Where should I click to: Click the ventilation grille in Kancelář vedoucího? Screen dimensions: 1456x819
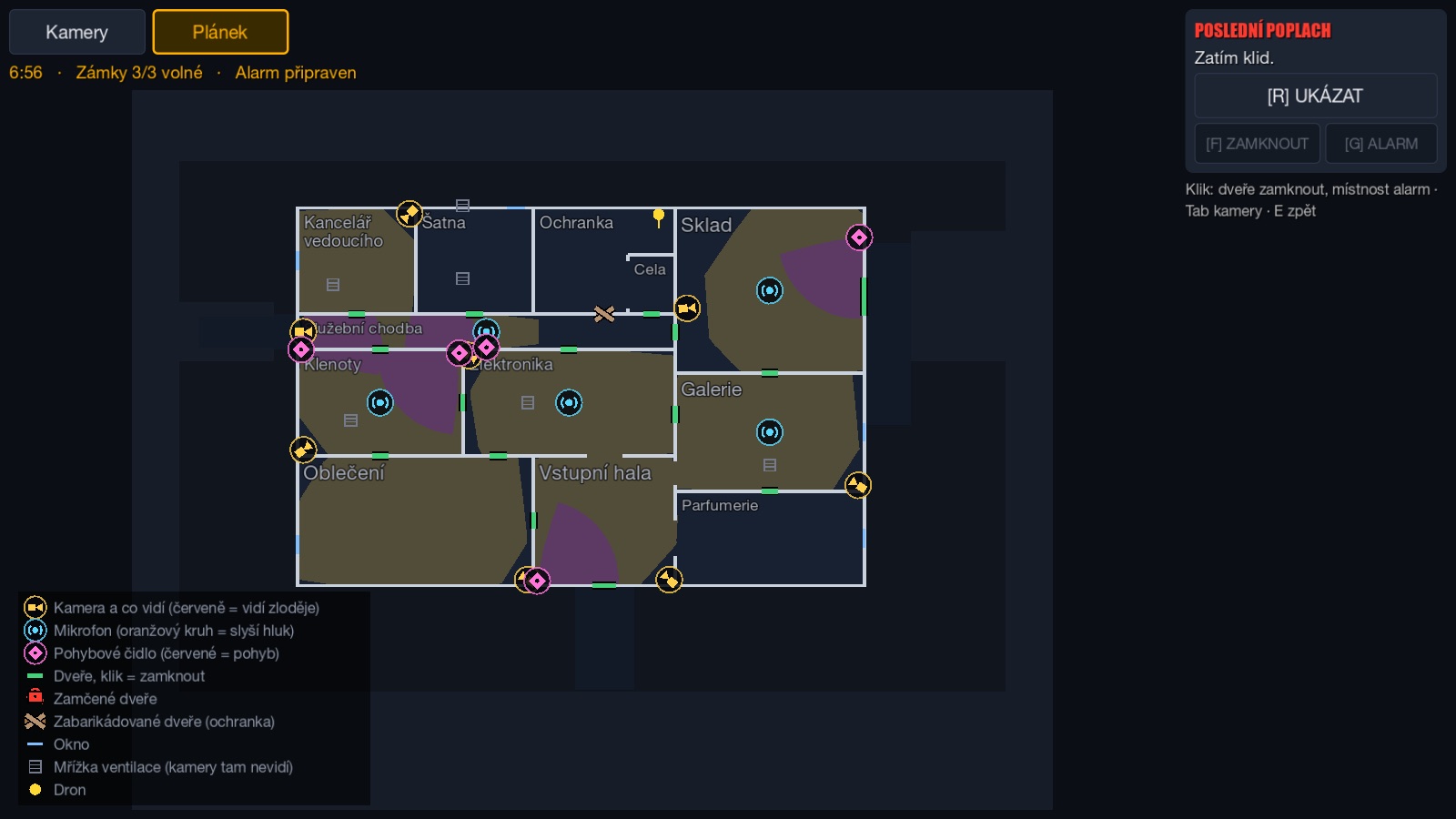point(333,285)
